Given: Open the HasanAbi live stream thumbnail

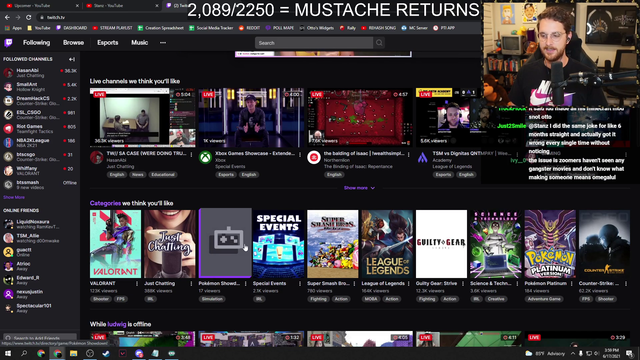Looking at the screenshot, I should (142, 118).
